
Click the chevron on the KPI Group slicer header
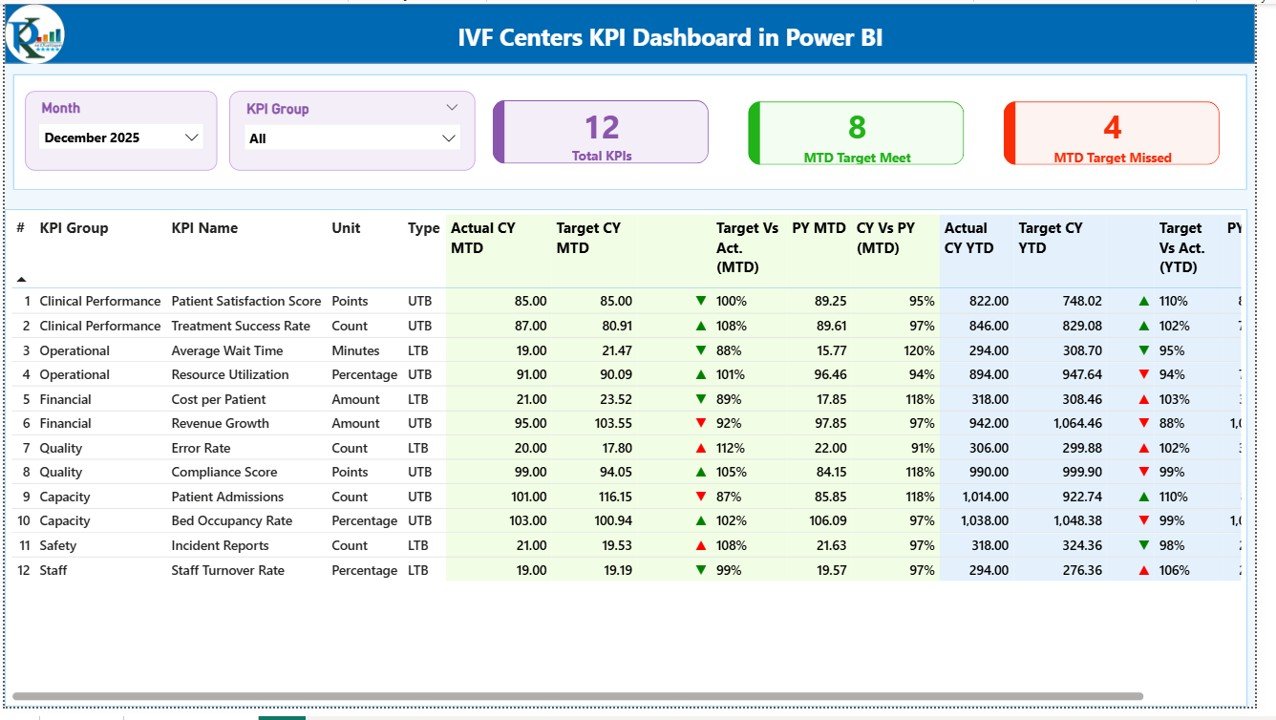pos(453,107)
